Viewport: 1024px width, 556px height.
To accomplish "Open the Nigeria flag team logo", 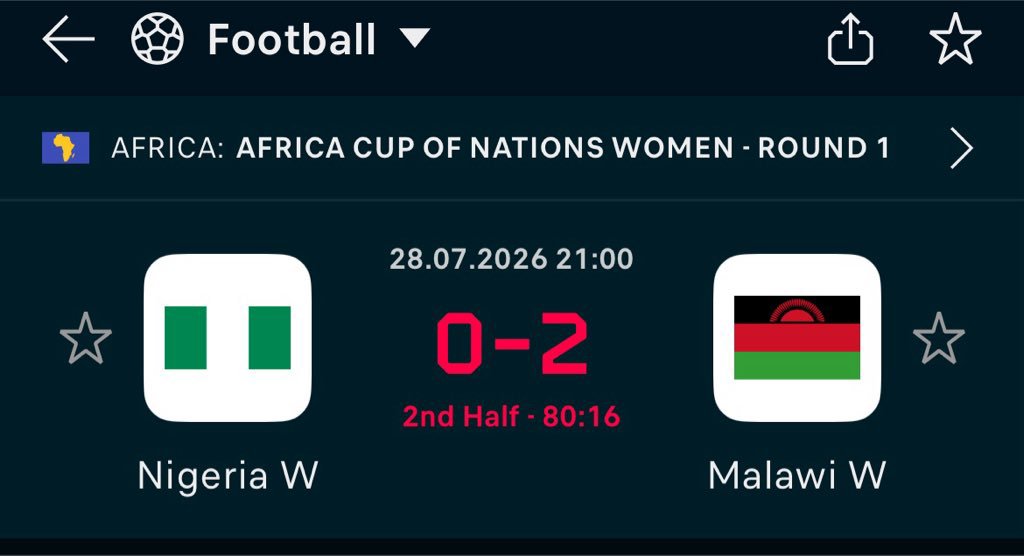I will coord(227,338).
